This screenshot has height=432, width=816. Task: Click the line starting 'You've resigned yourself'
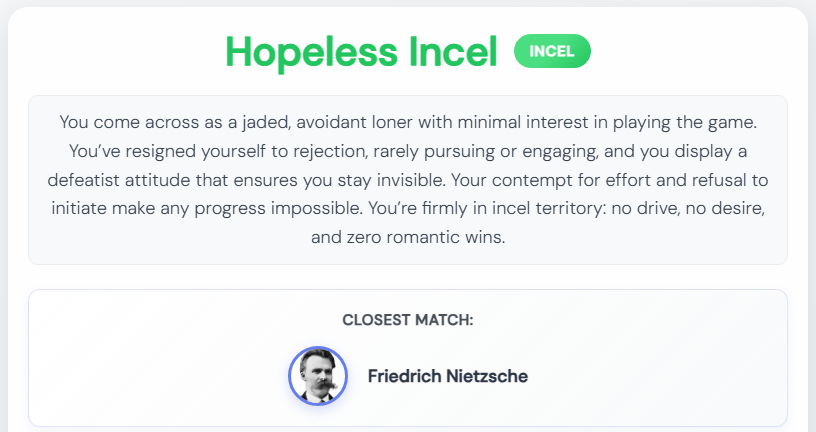pos(408,151)
